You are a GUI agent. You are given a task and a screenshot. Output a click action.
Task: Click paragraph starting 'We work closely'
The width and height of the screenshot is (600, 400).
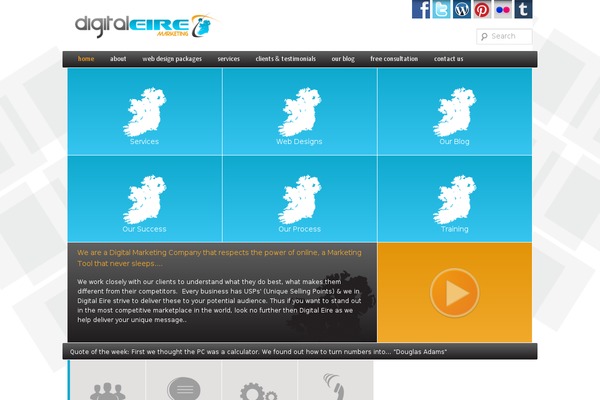[x=219, y=301]
